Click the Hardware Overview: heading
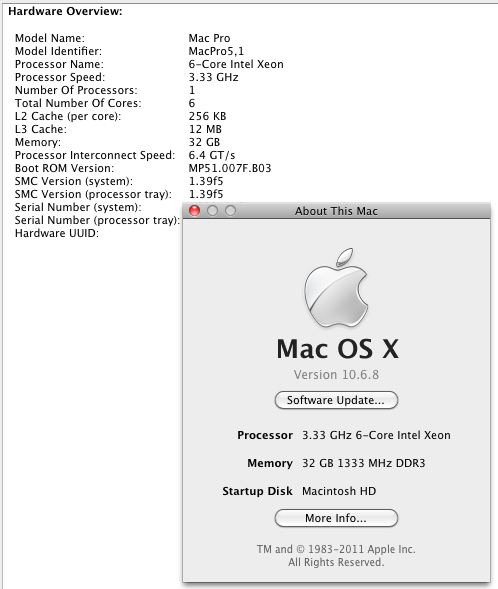The image size is (498, 589). pyautogui.click(x=65, y=11)
